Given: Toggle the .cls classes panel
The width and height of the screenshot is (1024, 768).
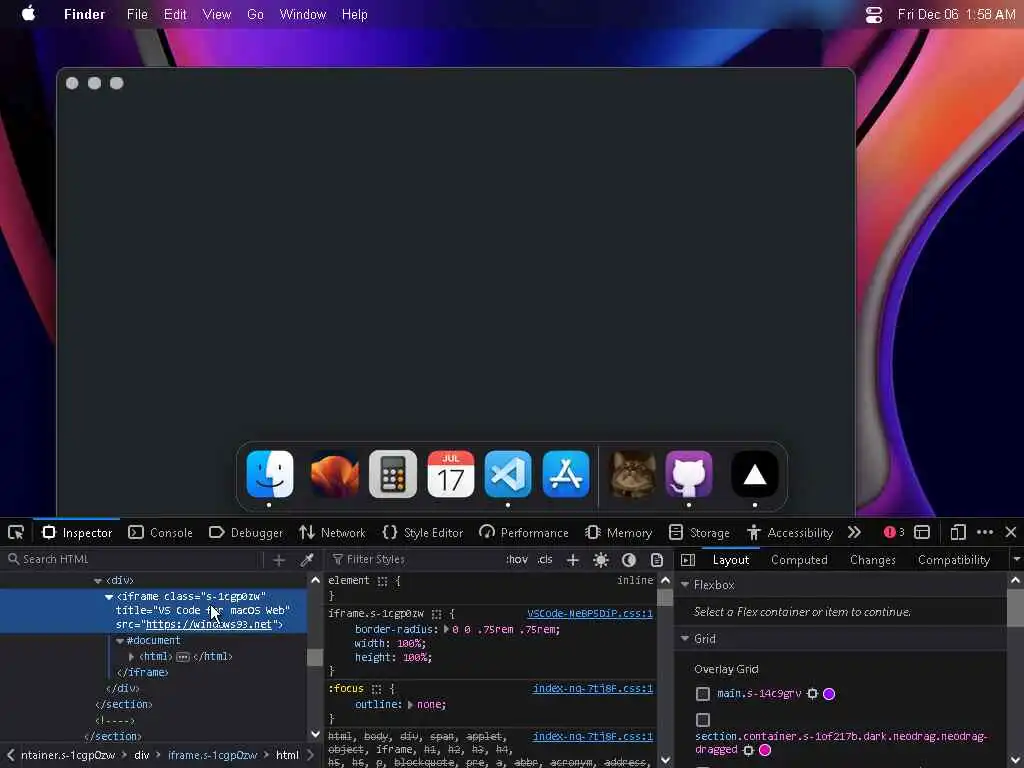Looking at the screenshot, I should [545, 560].
